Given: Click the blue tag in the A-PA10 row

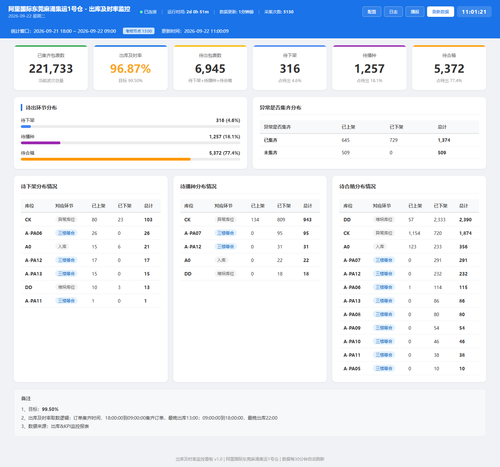Looking at the screenshot, I should (x=384, y=341).
